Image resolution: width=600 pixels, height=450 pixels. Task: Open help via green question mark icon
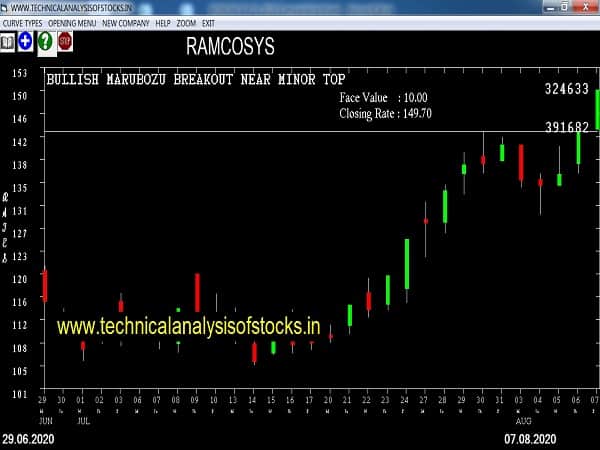(45, 42)
